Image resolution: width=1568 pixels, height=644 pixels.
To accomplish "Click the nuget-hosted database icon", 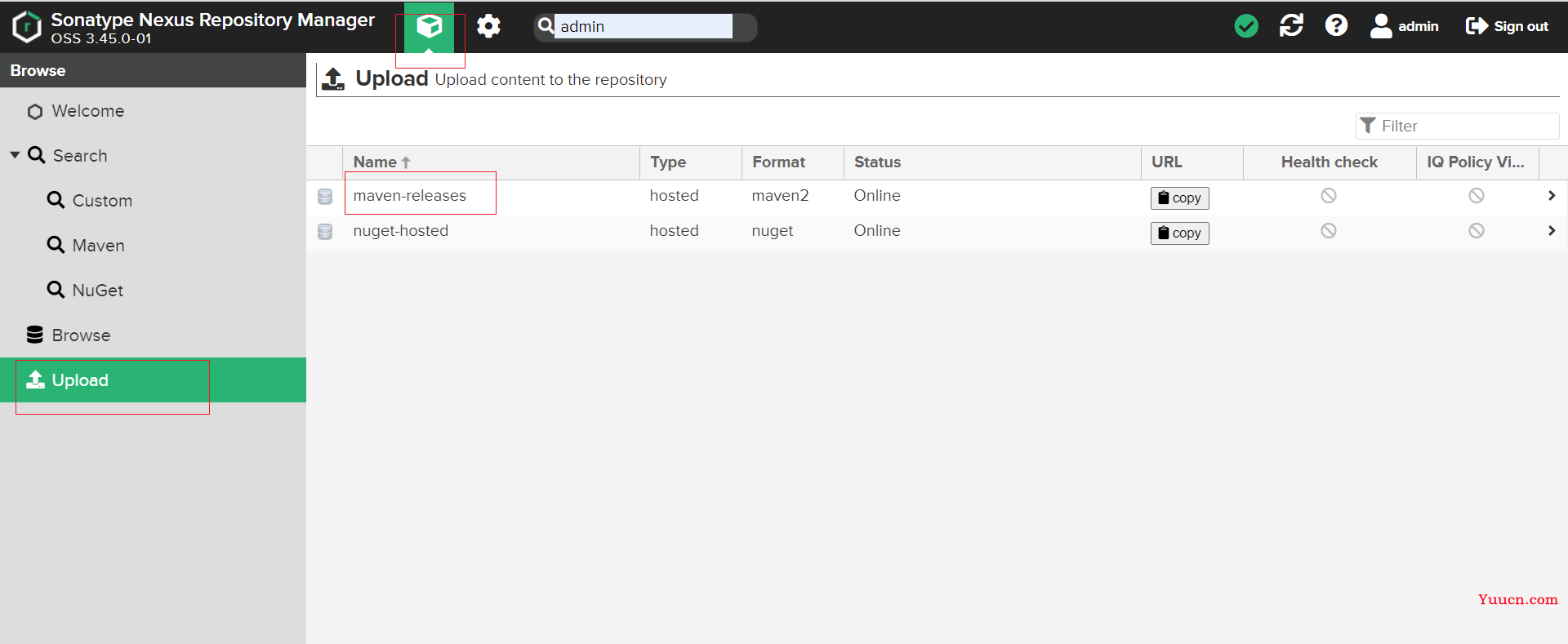I will (x=325, y=232).
